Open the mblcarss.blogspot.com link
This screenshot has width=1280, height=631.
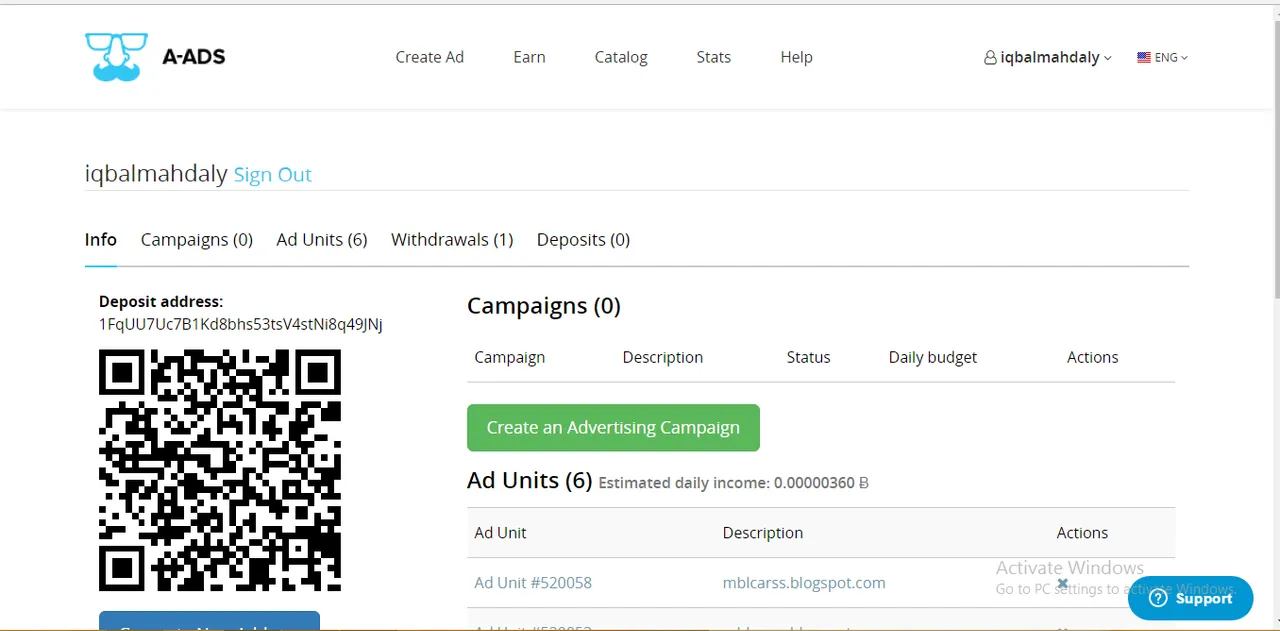[804, 583]
